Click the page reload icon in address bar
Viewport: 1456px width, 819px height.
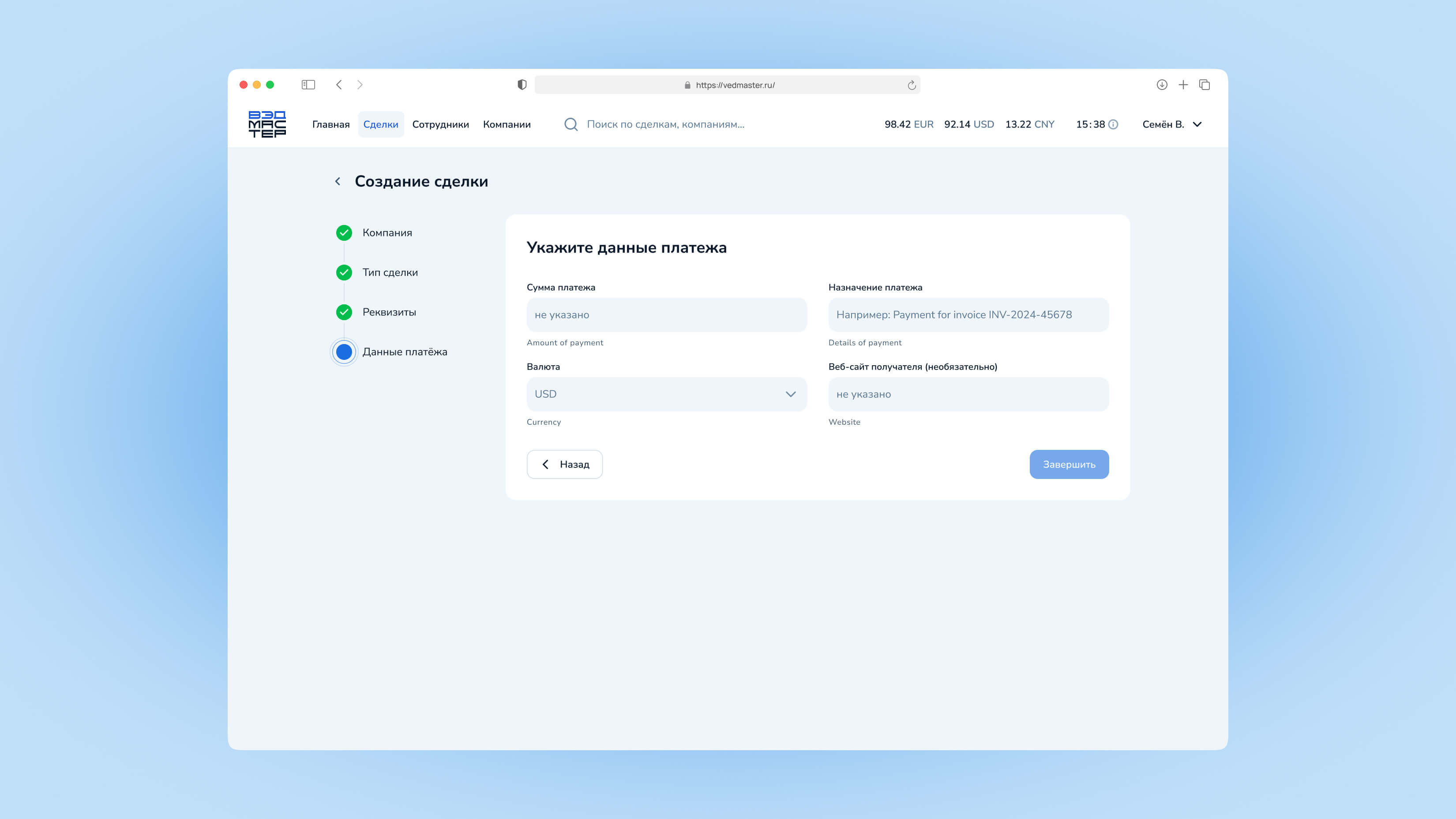coord(911,85)
